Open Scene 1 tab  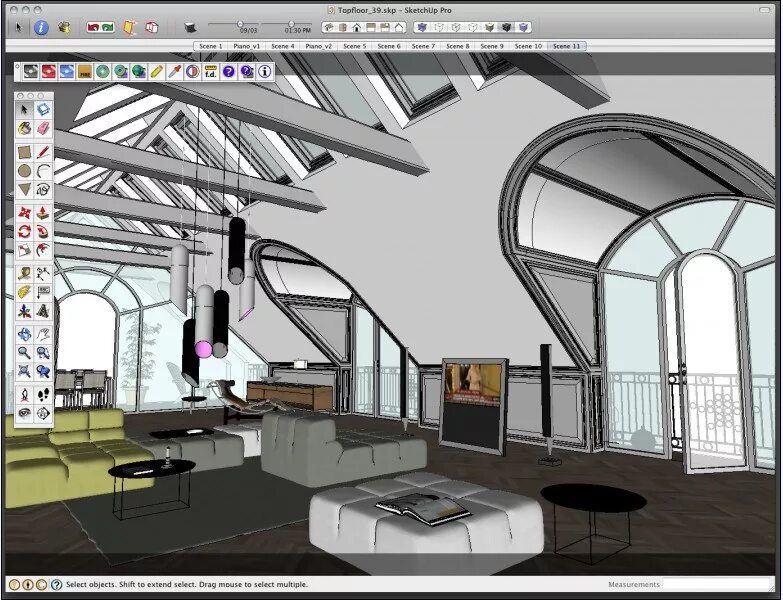tap(211, 46)
